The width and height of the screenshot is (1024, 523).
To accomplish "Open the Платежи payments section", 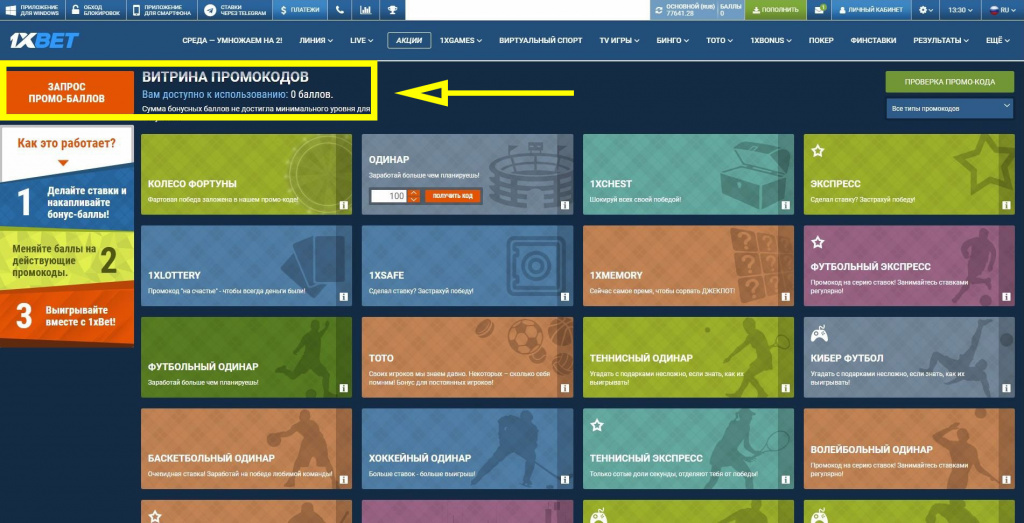I will [x=300, y=10].
